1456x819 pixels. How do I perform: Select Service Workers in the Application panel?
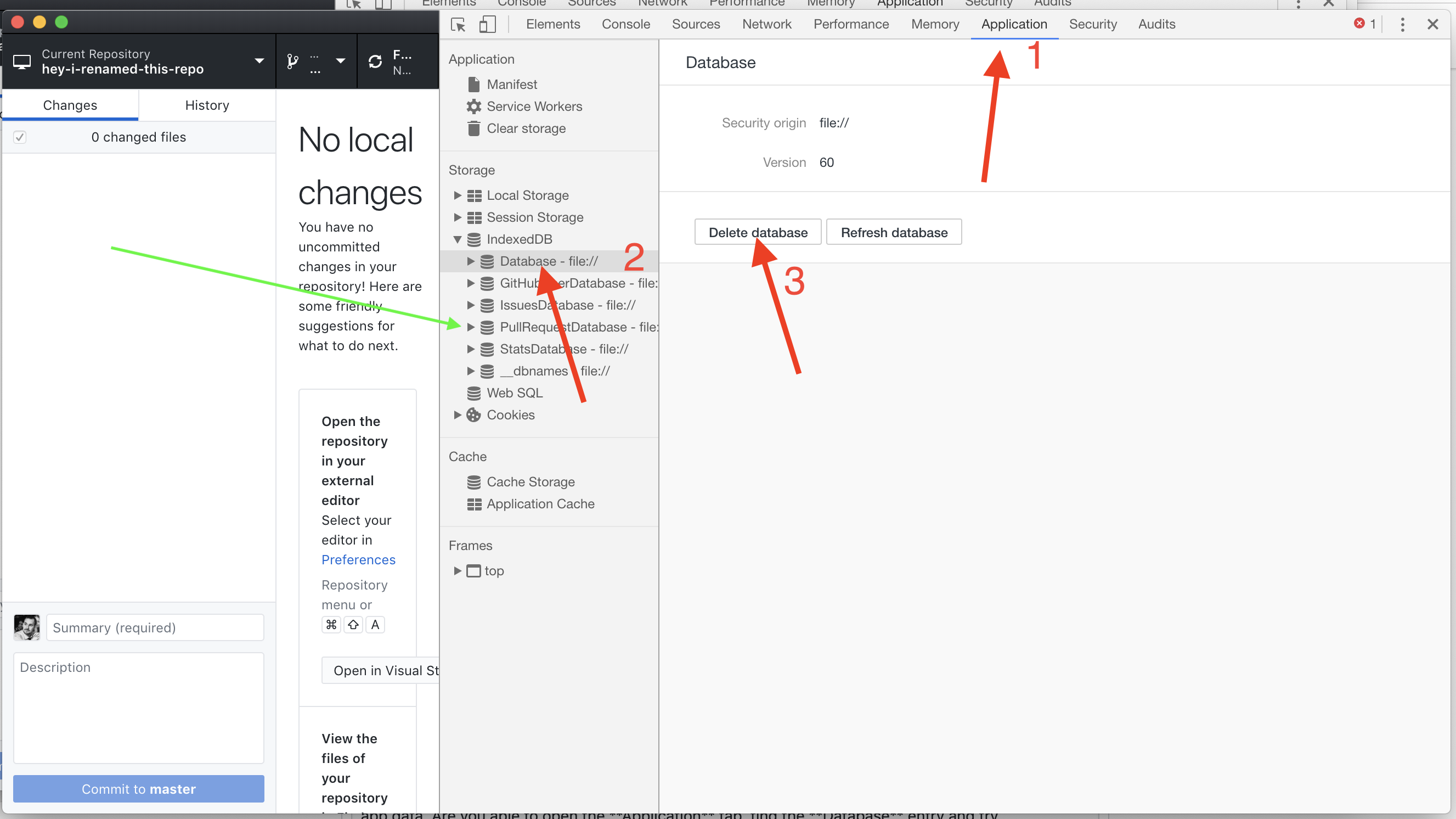click(x=534, y=106)
